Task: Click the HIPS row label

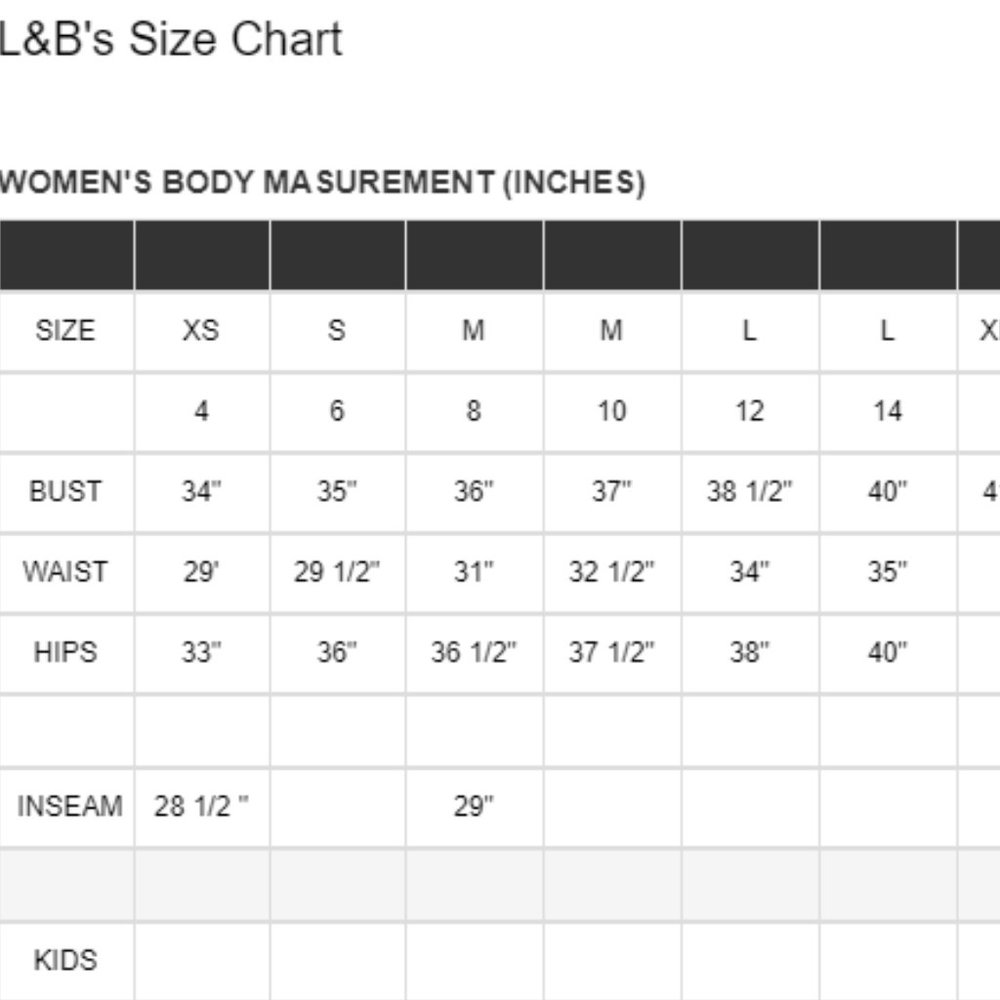Action: pos(65,652)
